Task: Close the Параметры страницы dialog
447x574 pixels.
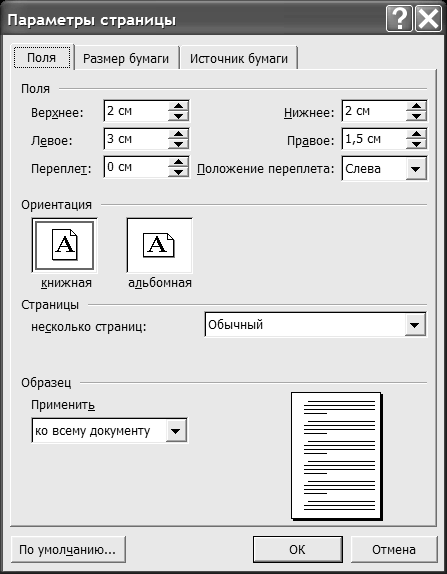Action: 428,20
